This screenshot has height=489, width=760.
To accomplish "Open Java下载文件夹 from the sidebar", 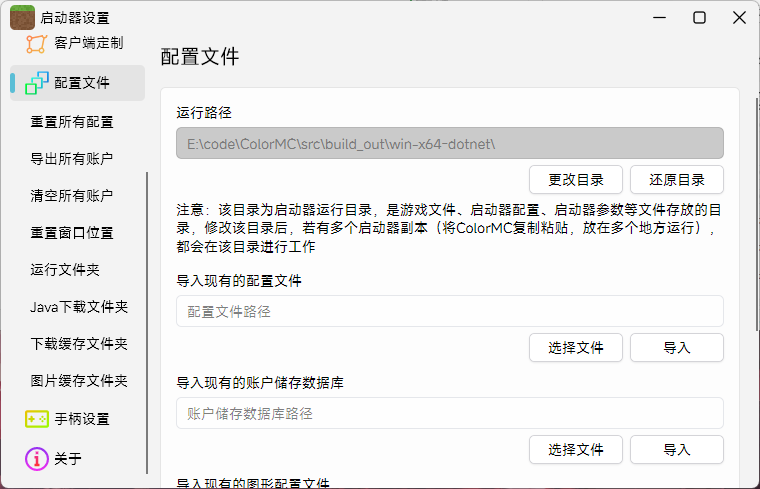I will click(x=79, y=307).
